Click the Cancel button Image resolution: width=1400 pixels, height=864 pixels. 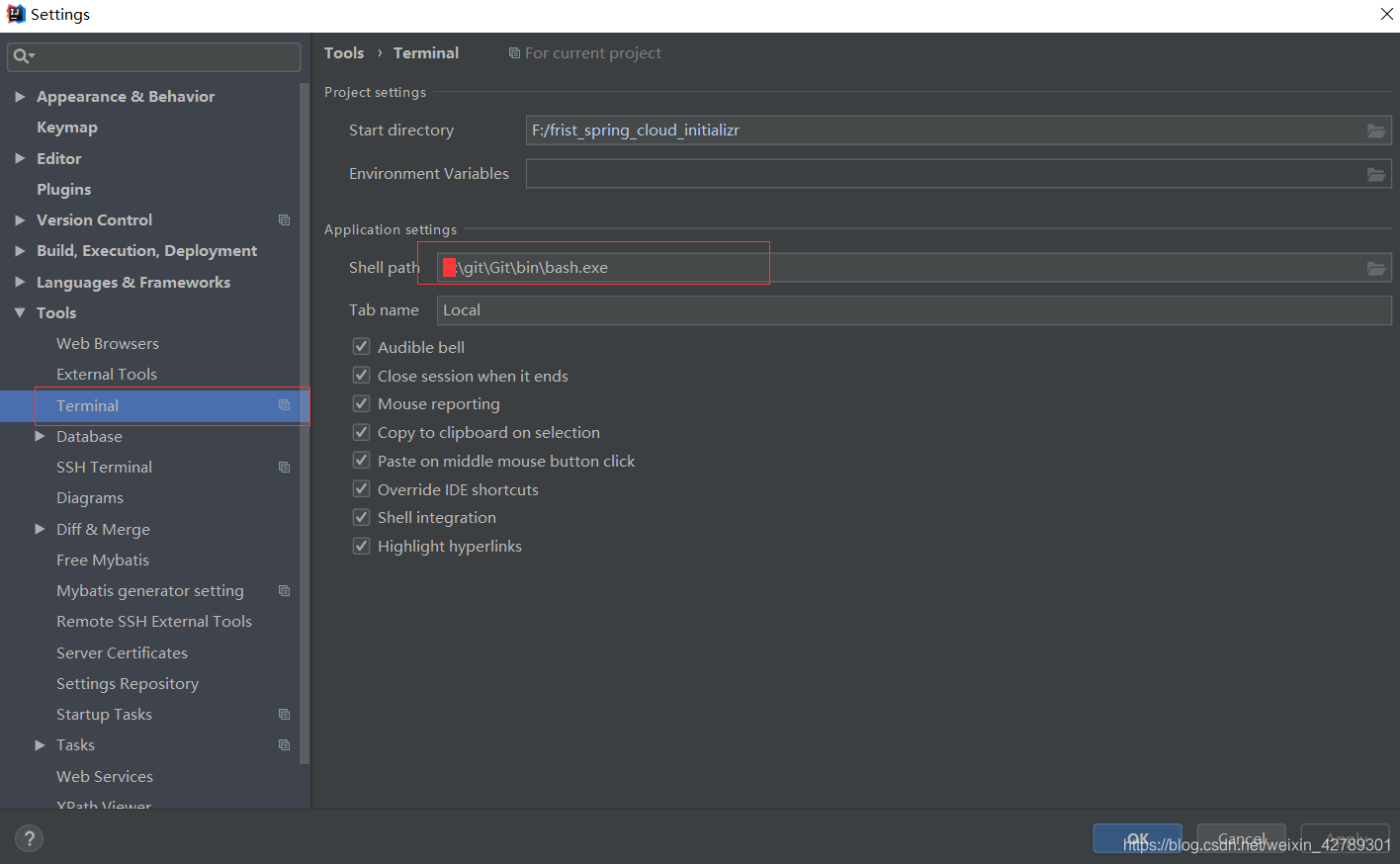[1242, 838]
